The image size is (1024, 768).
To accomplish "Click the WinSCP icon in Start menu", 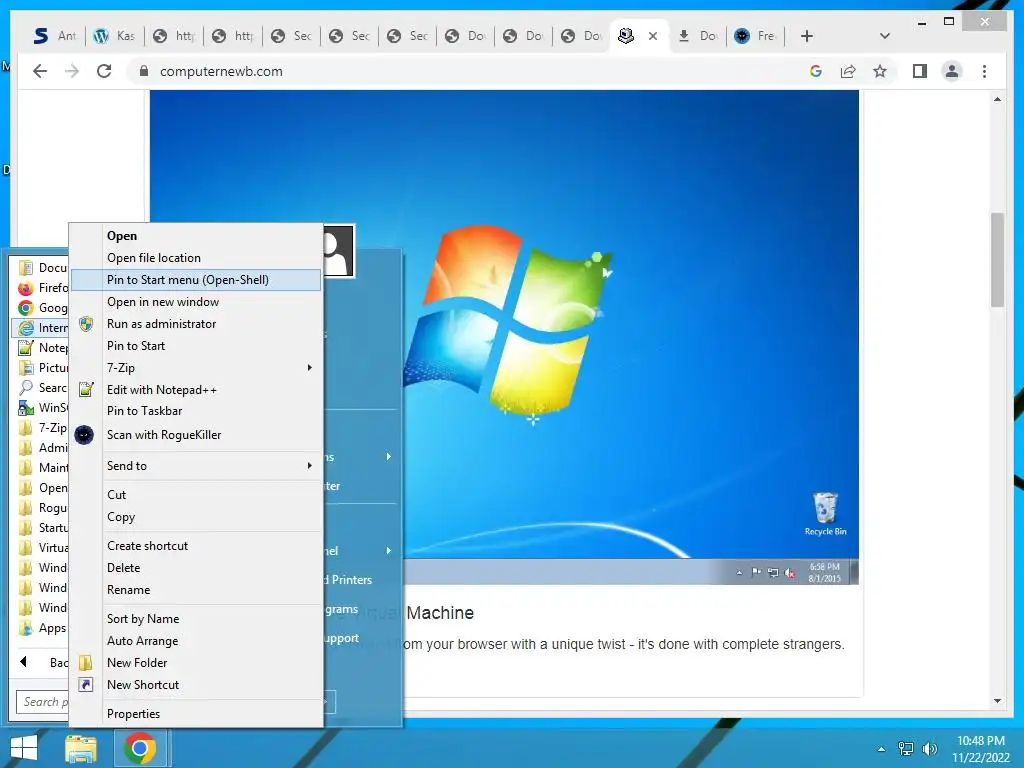I will (x=25, y=408).
